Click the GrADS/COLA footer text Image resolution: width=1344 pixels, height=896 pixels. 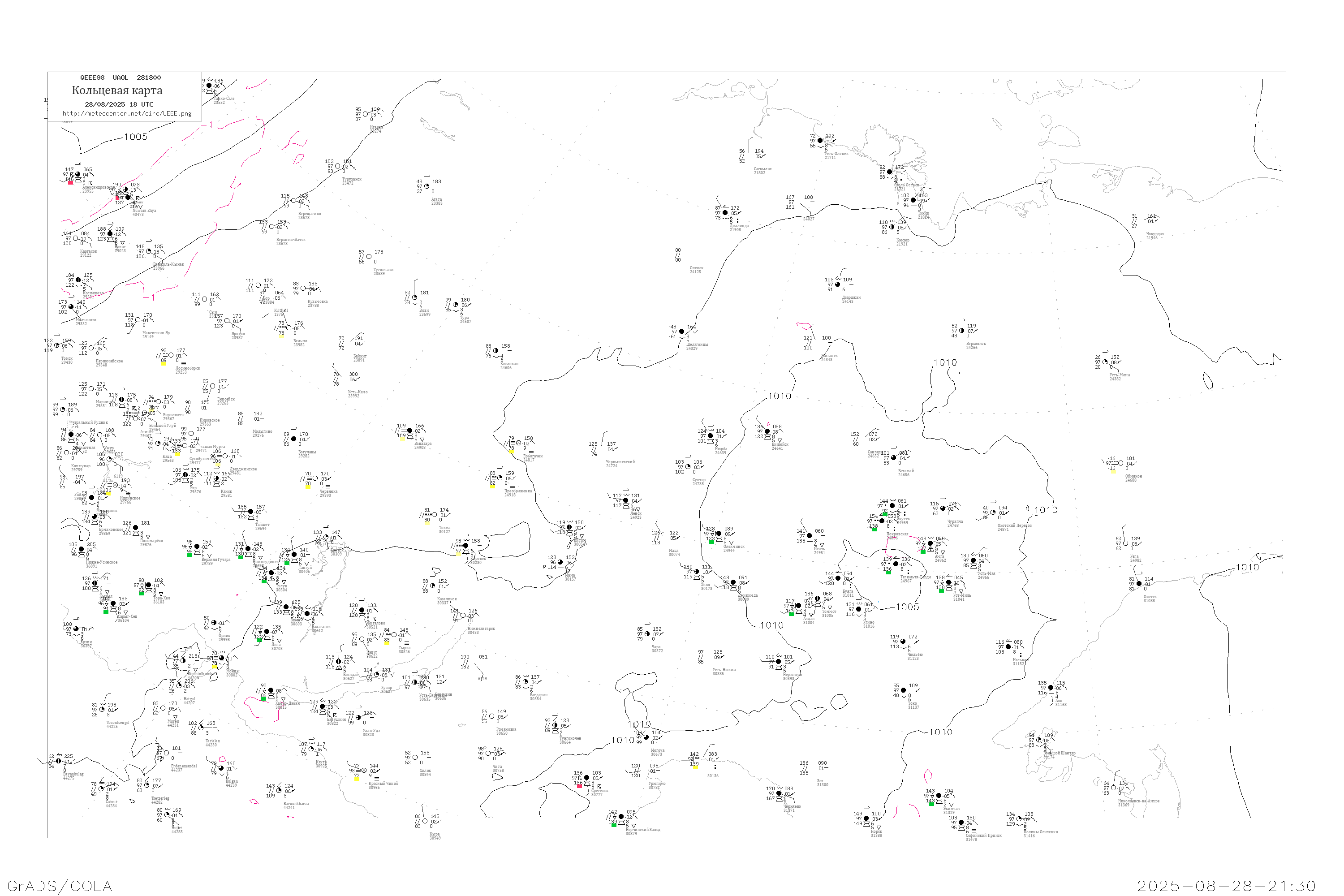[x=60, y=886]
